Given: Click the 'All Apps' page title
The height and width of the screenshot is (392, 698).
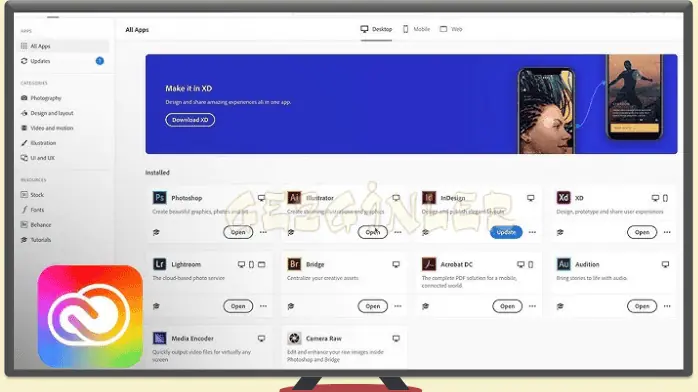Looking at the screenshot, I should (x=137, y=30).
